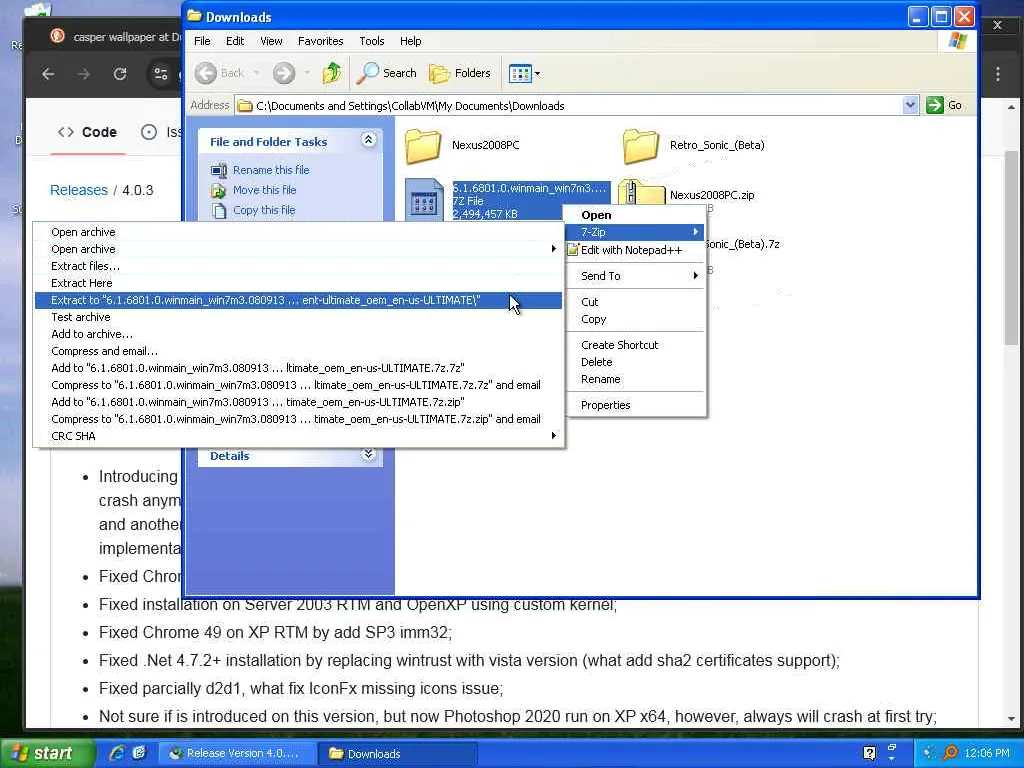Click the address bar path field
Screen dimensions: 1024x768
click(568, 106)
